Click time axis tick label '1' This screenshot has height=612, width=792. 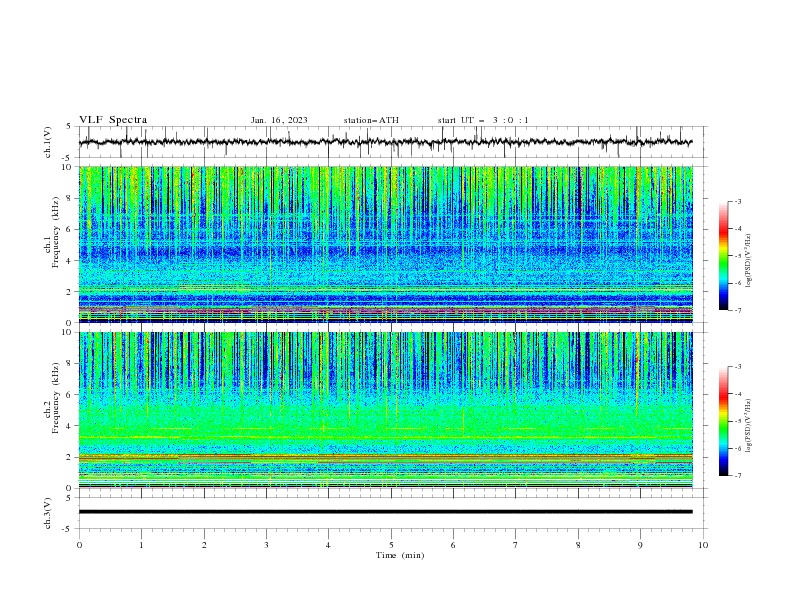141,545
